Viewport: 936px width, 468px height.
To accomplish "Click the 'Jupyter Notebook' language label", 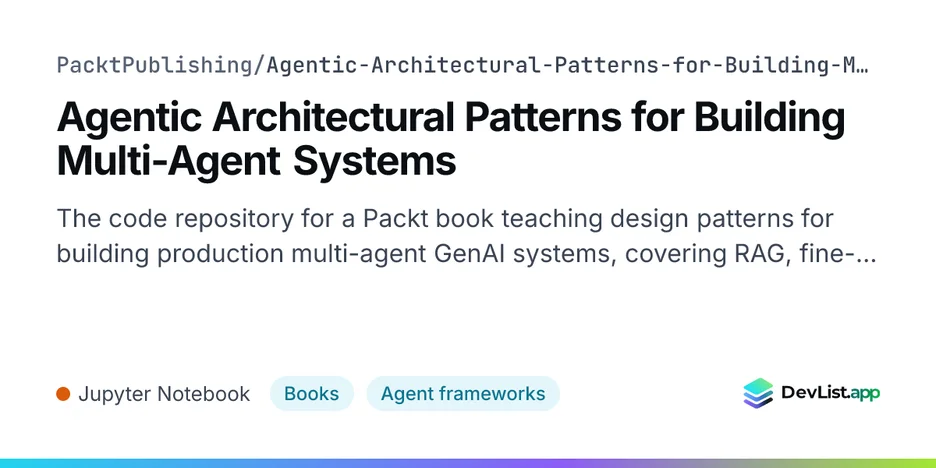I will (x=164, y=394).
